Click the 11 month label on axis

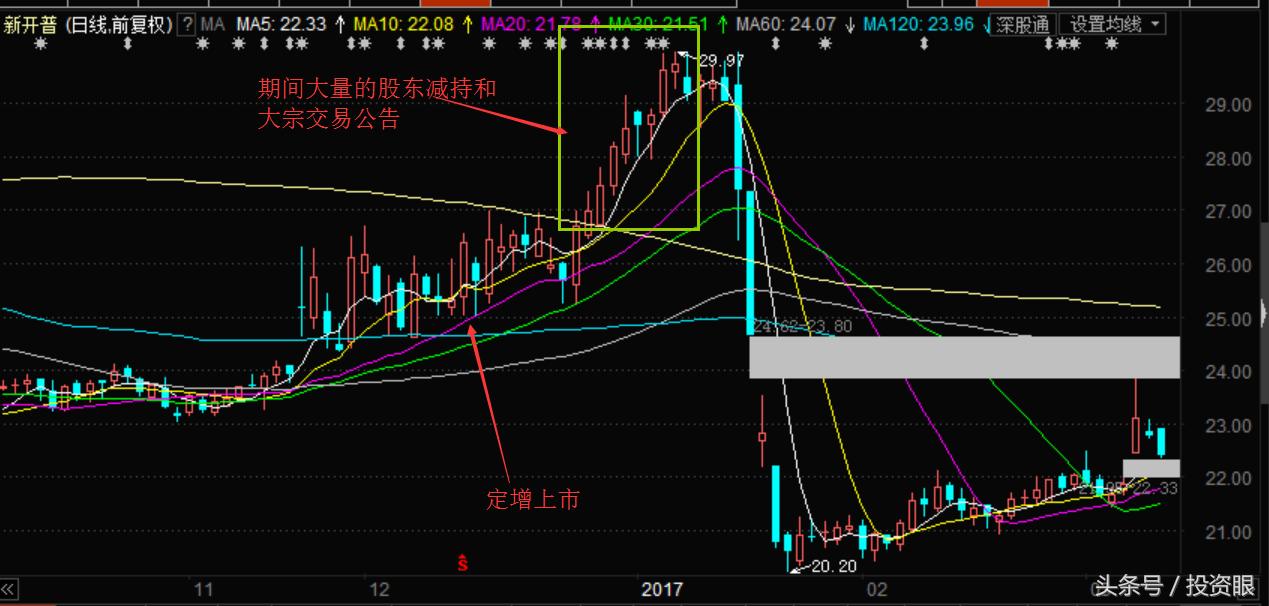[x=203, y=589]
